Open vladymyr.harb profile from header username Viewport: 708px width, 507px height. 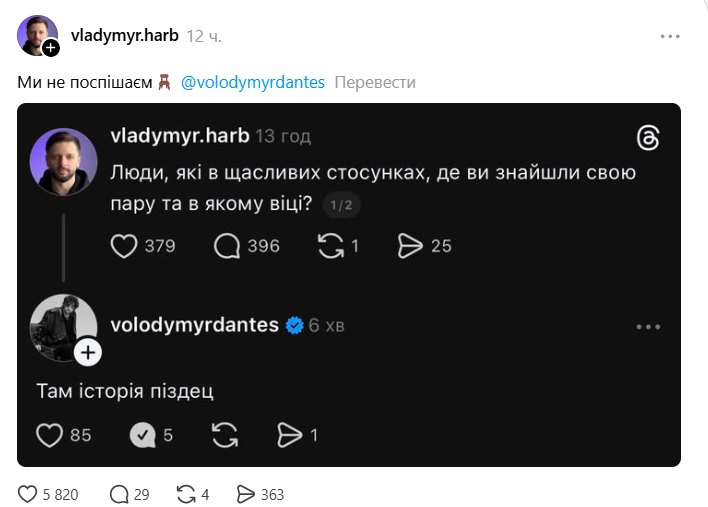point(125,36)
